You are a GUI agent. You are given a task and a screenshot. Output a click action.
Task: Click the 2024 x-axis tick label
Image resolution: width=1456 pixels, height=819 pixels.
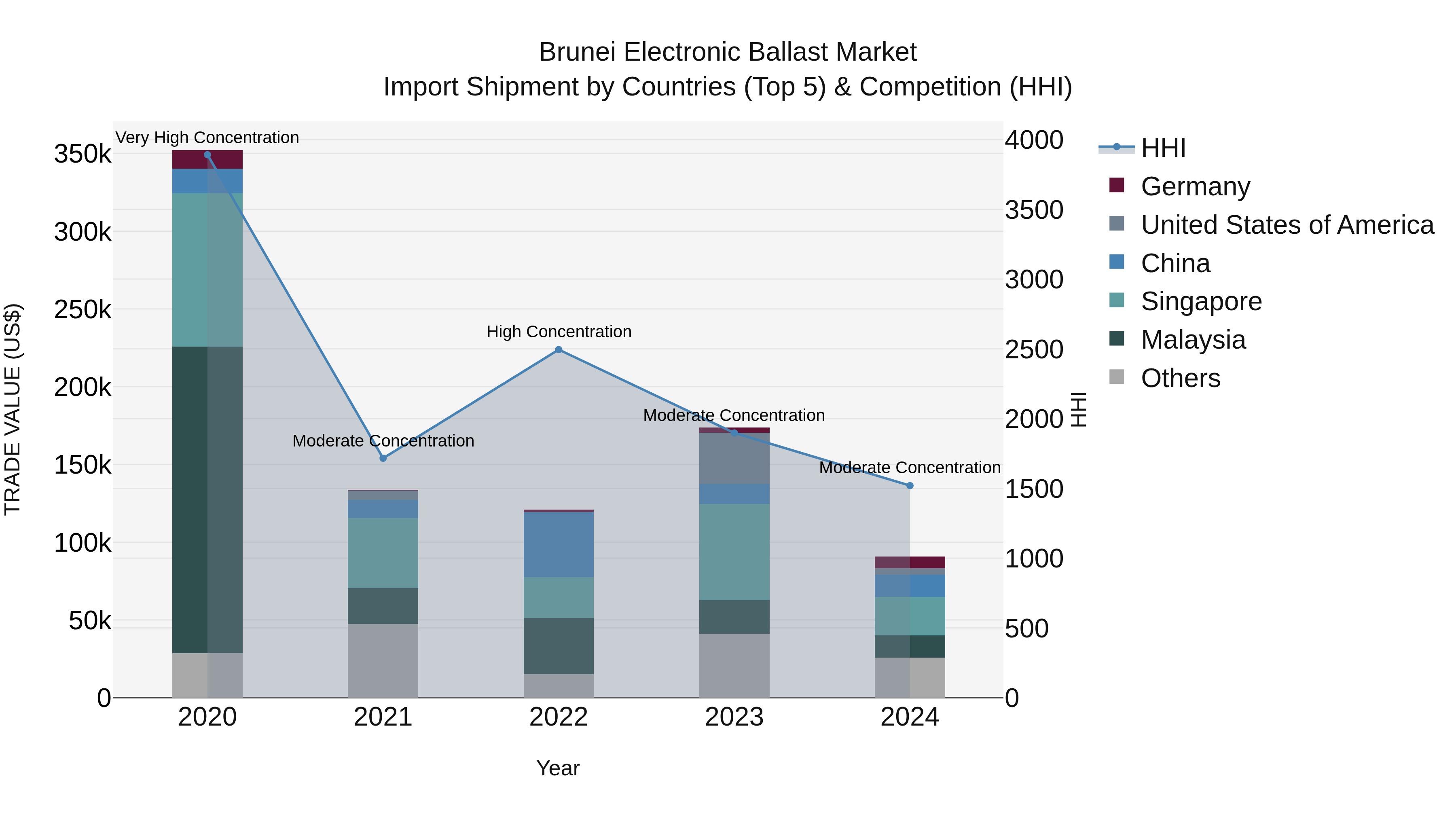pos(910,717)
